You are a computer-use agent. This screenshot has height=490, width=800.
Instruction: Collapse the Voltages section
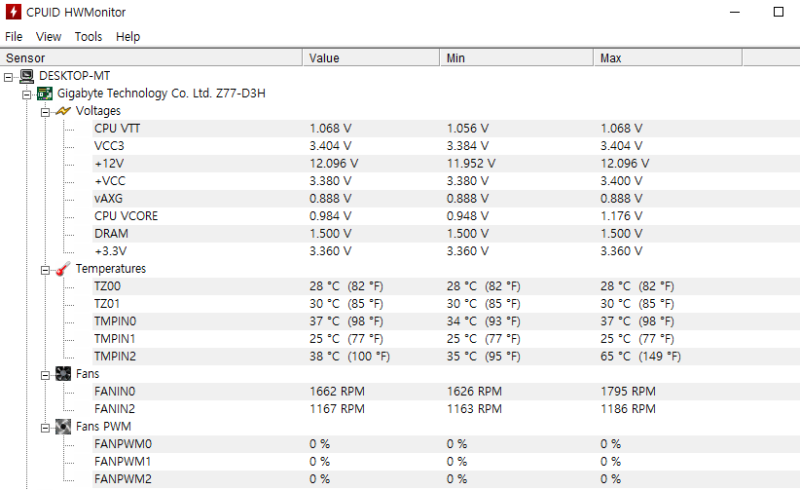pos(45,111)
